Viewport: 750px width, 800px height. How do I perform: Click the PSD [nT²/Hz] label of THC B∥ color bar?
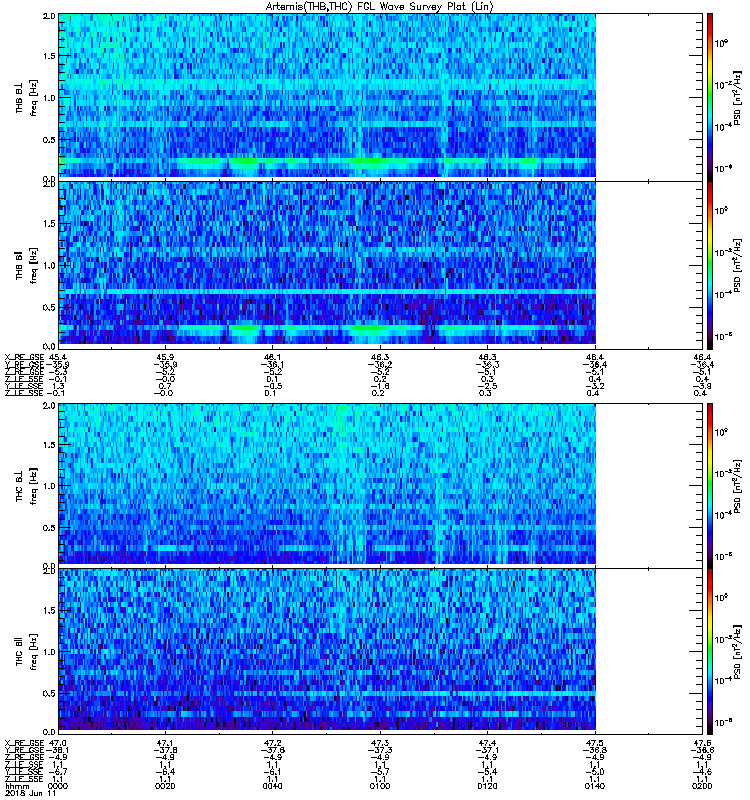(737, 652)
